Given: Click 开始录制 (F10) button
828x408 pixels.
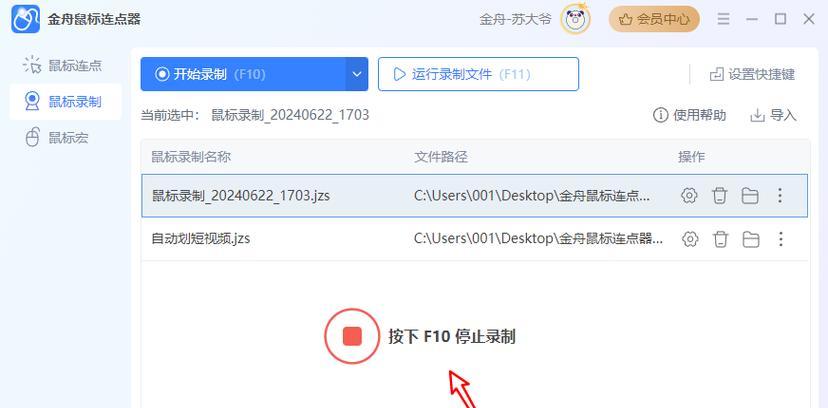Looking at the screenshot, I should (x=243, y=74).
